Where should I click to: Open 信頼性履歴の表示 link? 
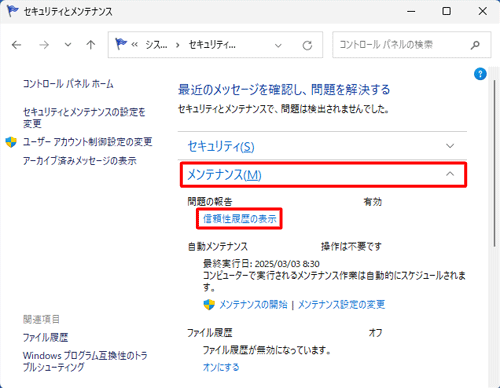[240, 219]
